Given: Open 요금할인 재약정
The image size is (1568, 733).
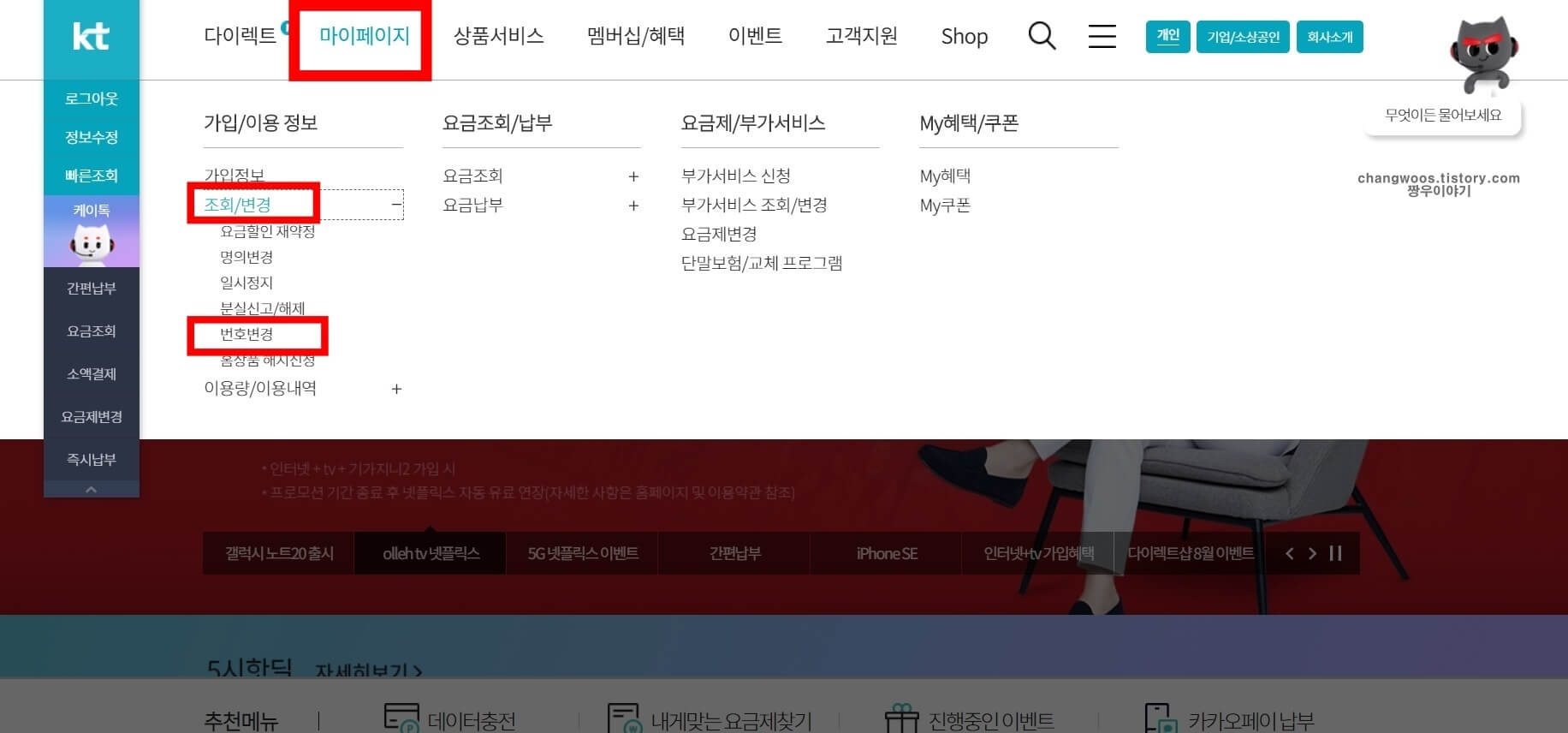Looking at the screenshot, I should click(x=268, y=231).
